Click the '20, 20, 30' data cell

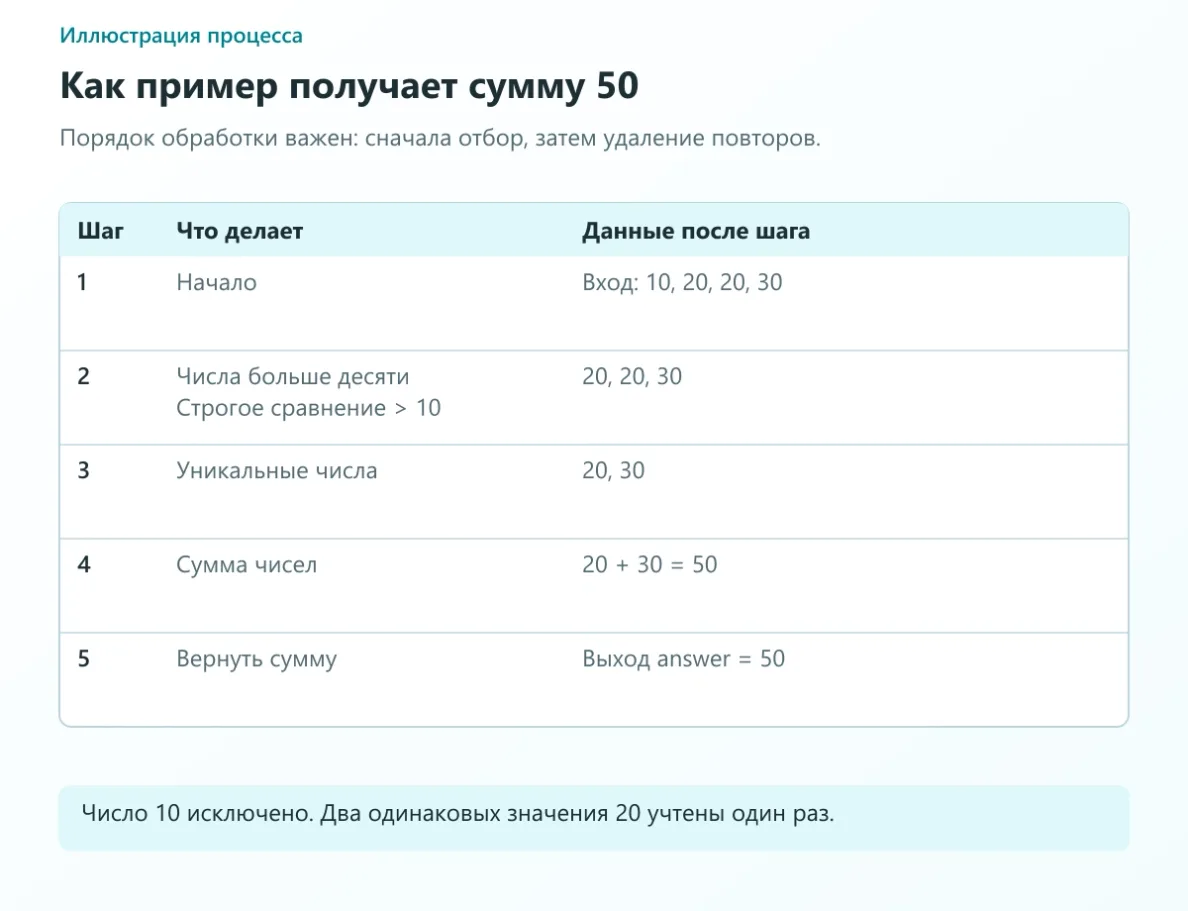632,377
